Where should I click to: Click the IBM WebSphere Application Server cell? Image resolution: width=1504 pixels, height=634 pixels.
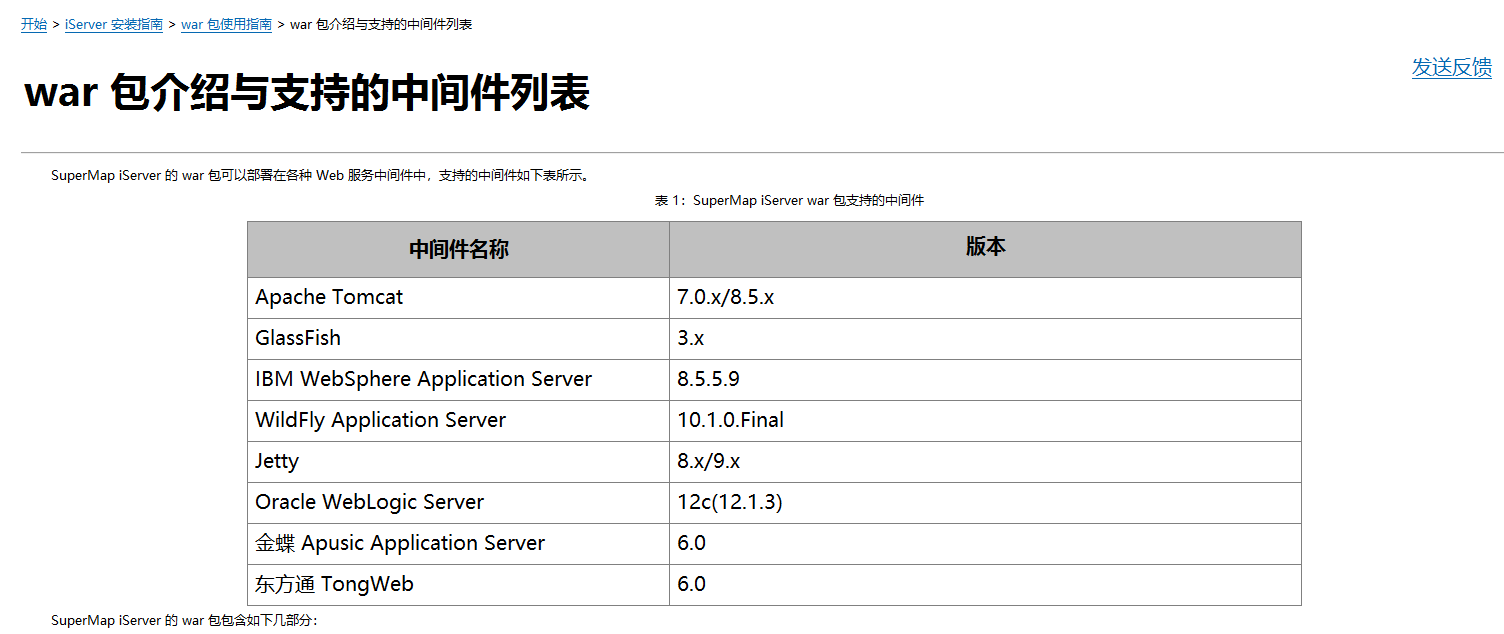423,379
